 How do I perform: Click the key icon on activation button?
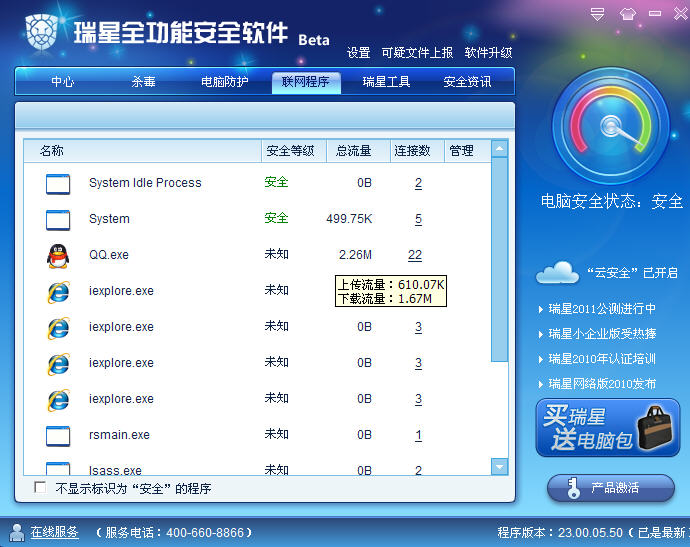click(573, 488)
